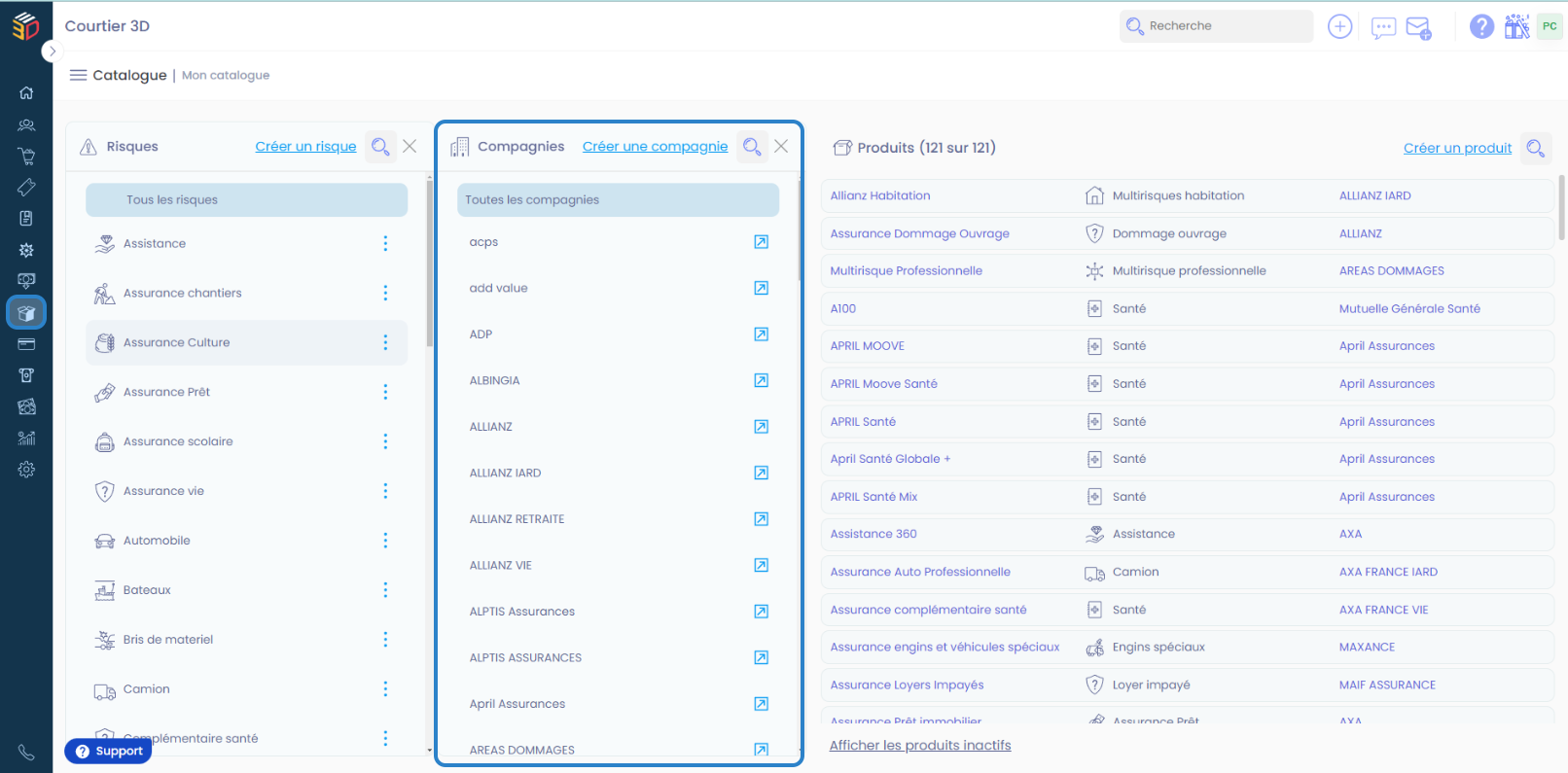Image resolution: width=1568 pixels, height=773 pixels.
Task: Open the chat messages icon in the header
Action: (x=1383, y=27)
